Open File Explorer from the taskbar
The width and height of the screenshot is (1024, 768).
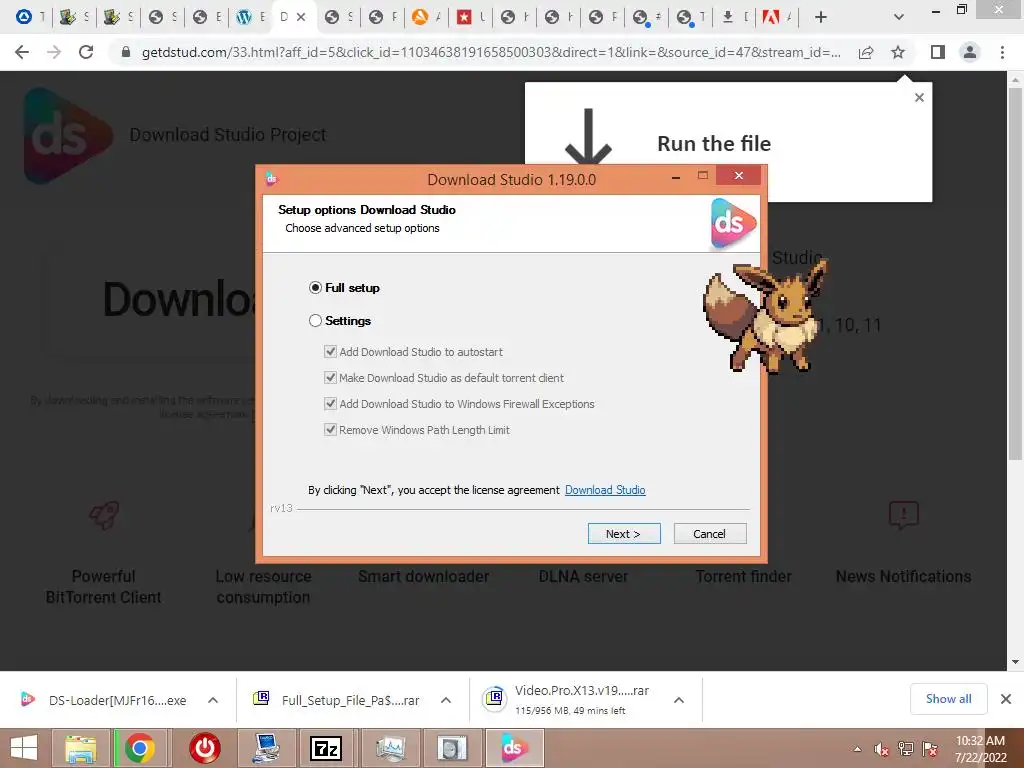[x=80, y=748]
